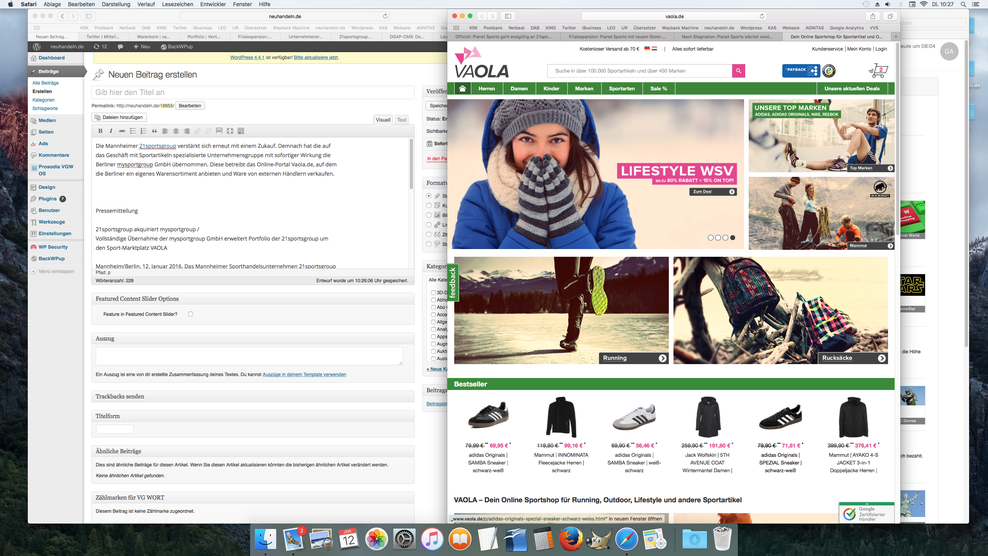
Task: Open GIMP from the Dock
Action: (598, 540)
